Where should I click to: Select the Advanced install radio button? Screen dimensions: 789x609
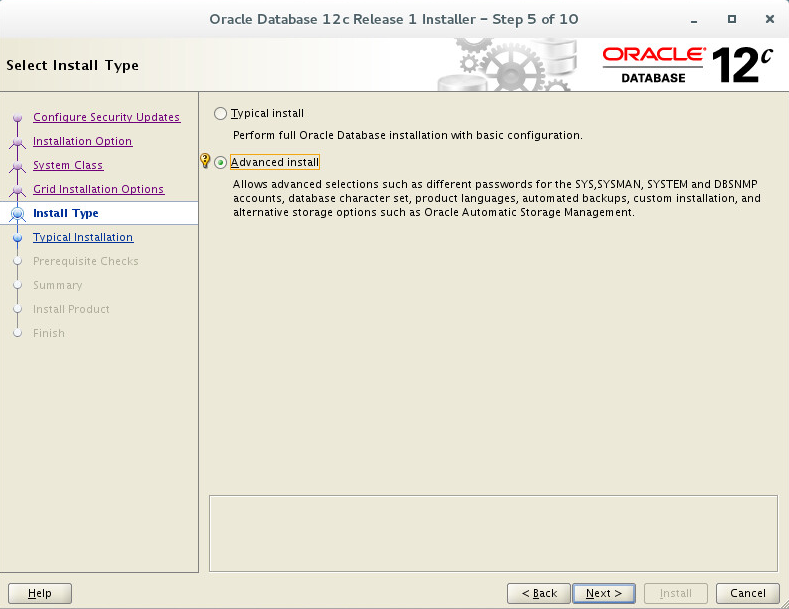pos(220,163)
